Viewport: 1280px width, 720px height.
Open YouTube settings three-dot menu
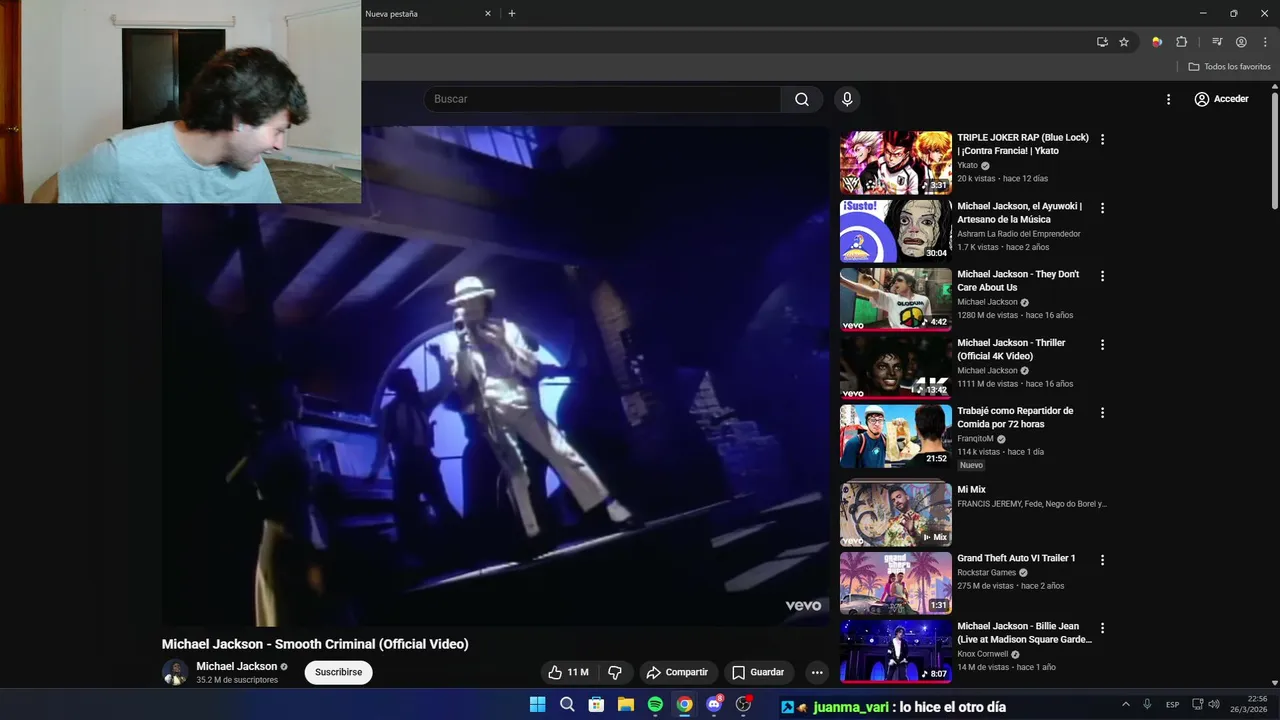(x=1168, y=99)
